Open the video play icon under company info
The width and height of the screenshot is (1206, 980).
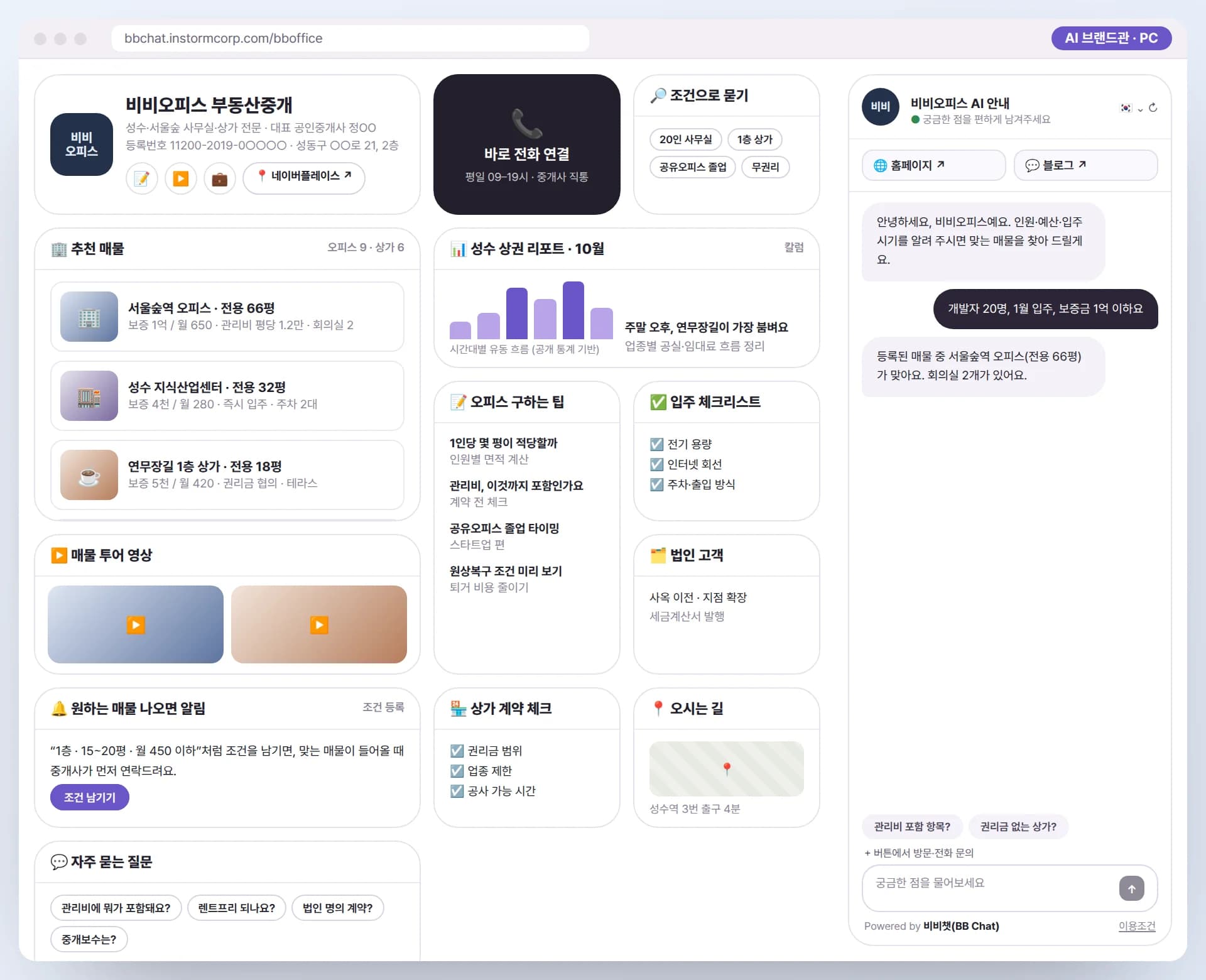pyautogui.click(x=181, y=178)
